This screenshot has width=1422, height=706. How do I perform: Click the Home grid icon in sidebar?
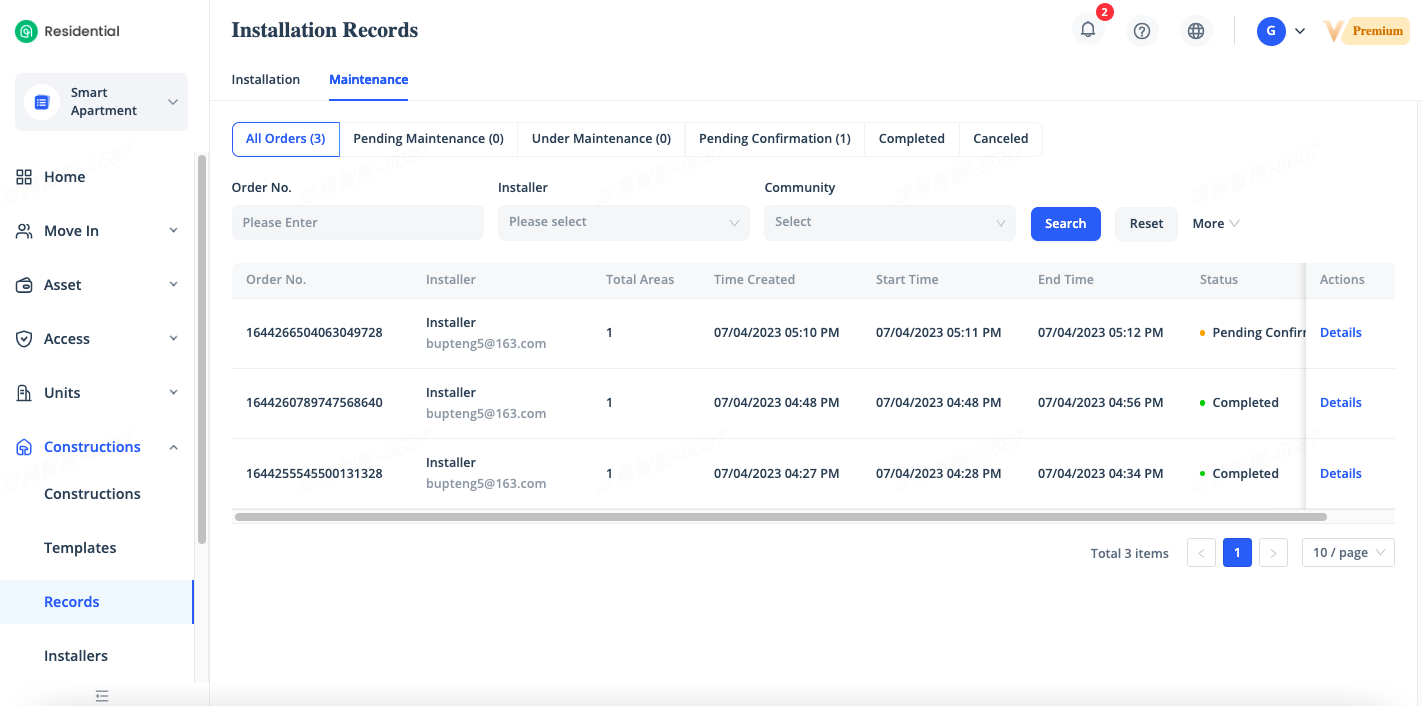pos(25,177)
